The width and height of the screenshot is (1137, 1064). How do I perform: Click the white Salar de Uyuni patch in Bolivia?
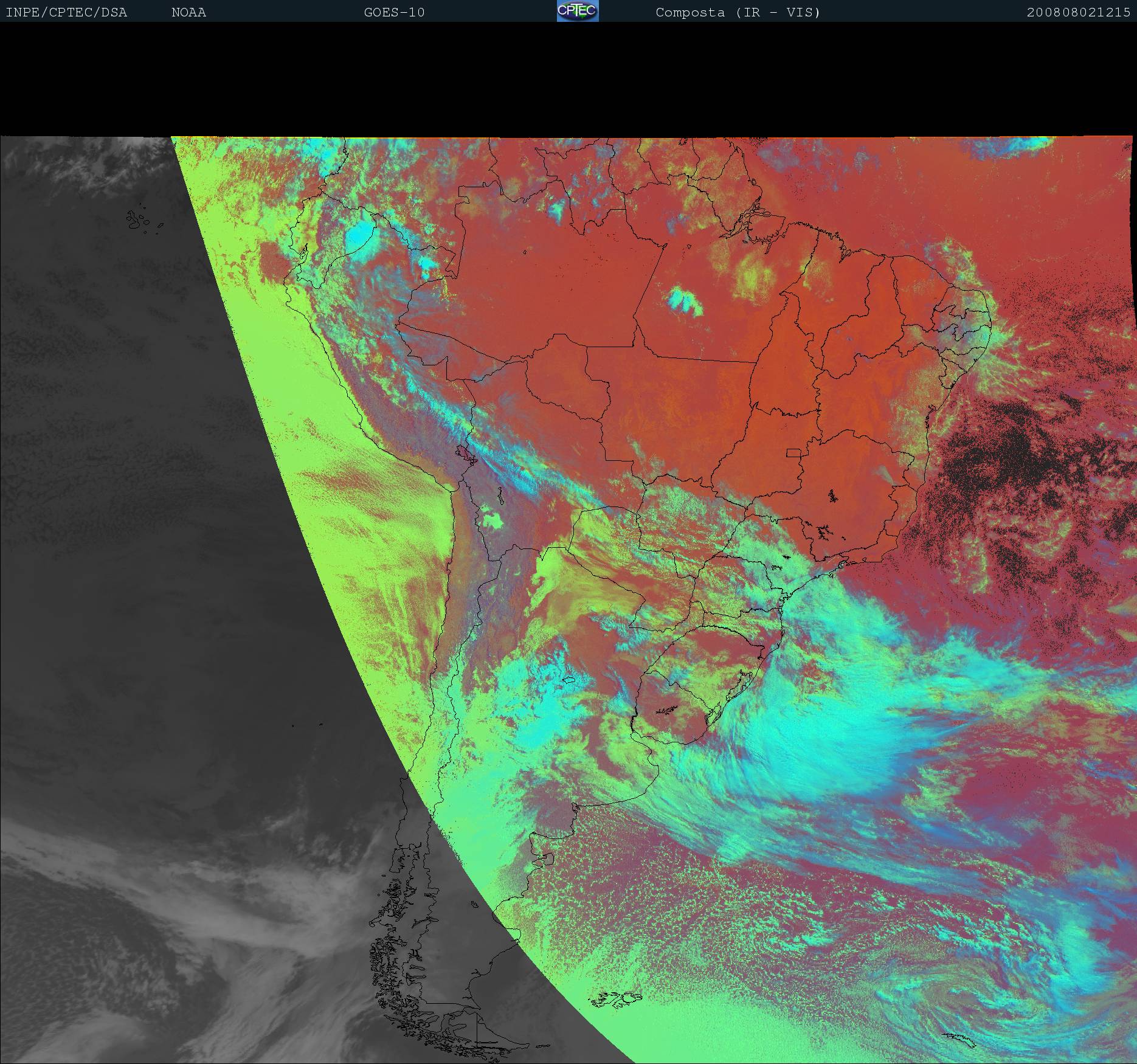[492, 520]
